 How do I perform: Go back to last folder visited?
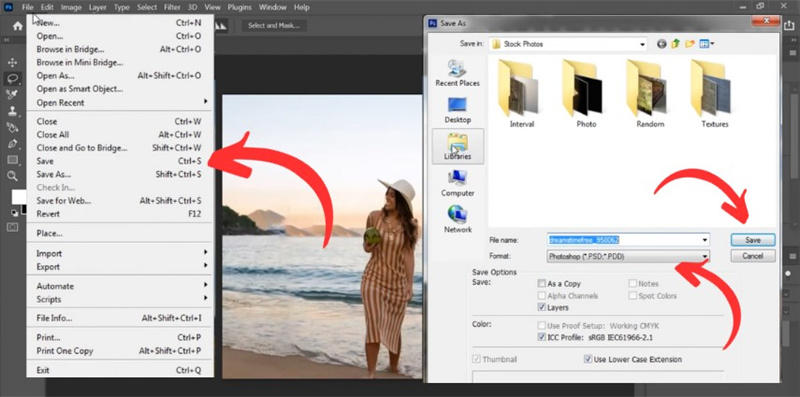pos(662,44)
